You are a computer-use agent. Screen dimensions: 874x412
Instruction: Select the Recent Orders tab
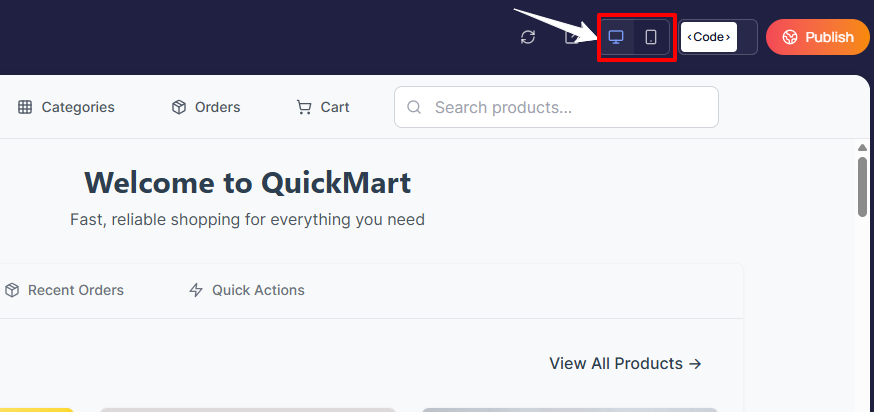click(76, 290)
